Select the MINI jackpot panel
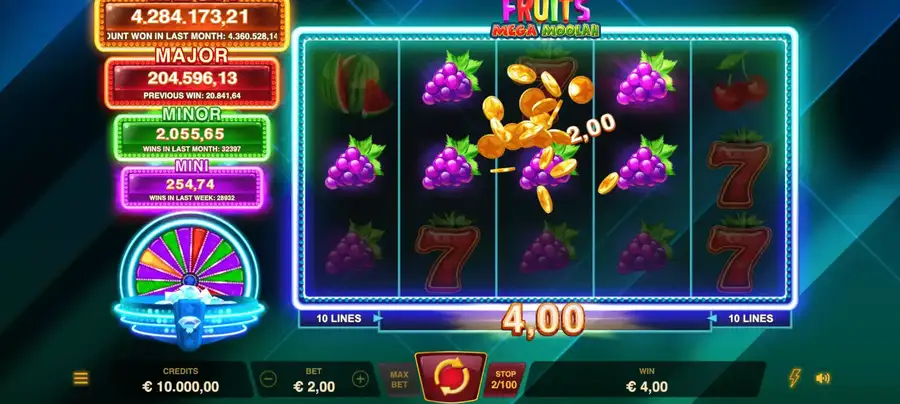The image size is (900, 404). [192, 187]
